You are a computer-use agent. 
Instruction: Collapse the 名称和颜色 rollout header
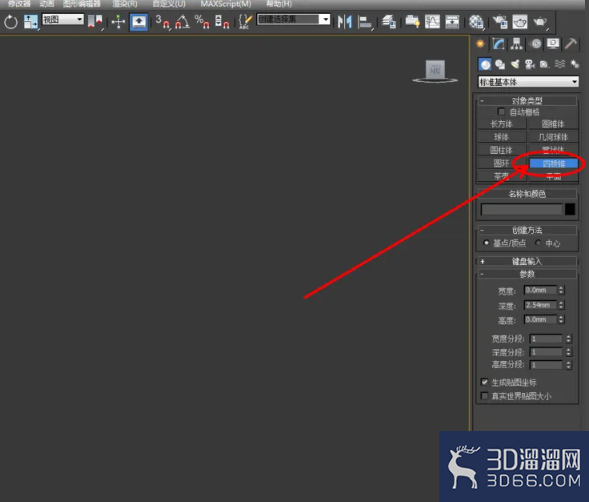pyautogui.click(x=527, y=194)
